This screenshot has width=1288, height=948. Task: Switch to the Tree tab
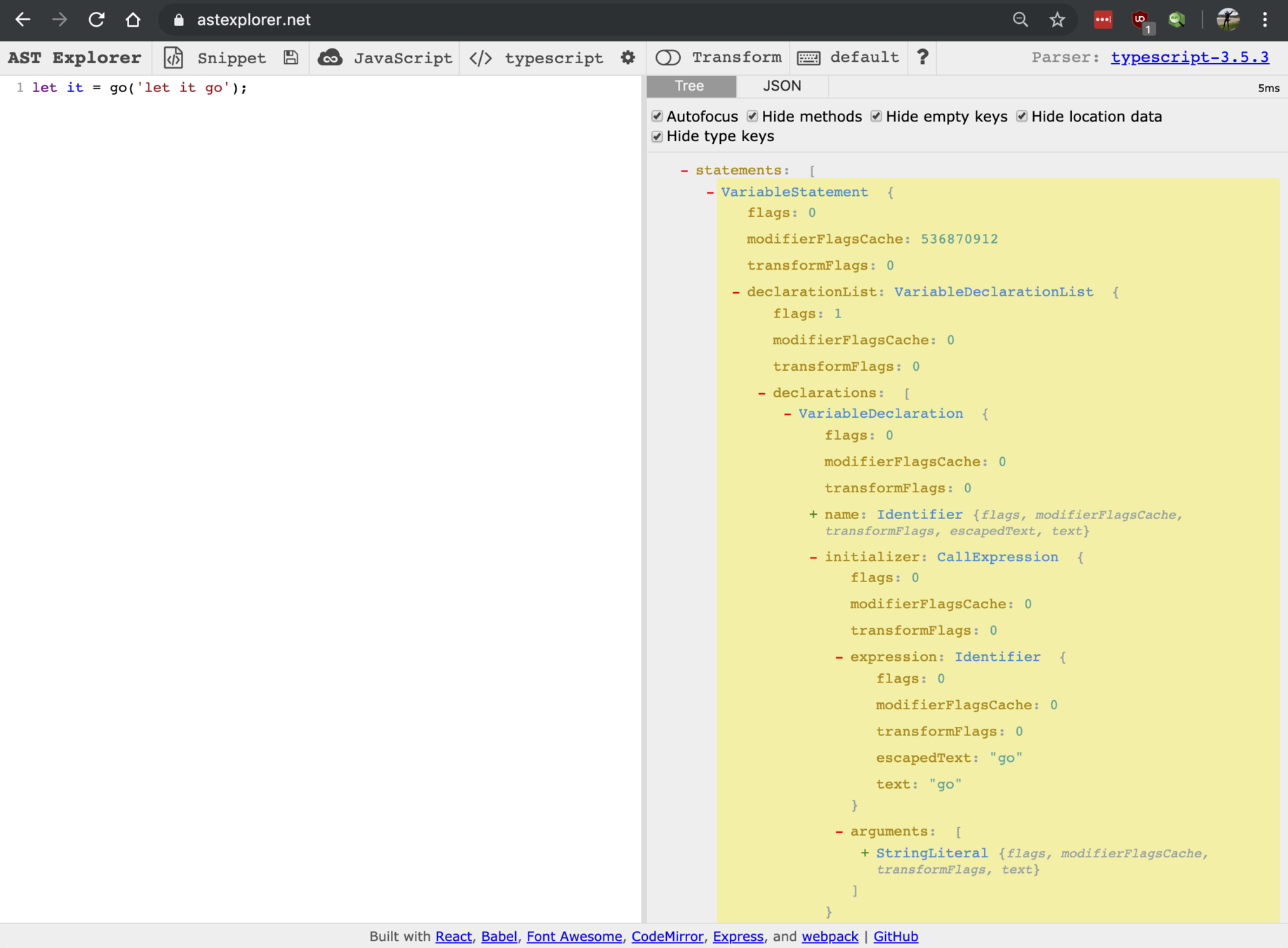click(x=691, y=86)
